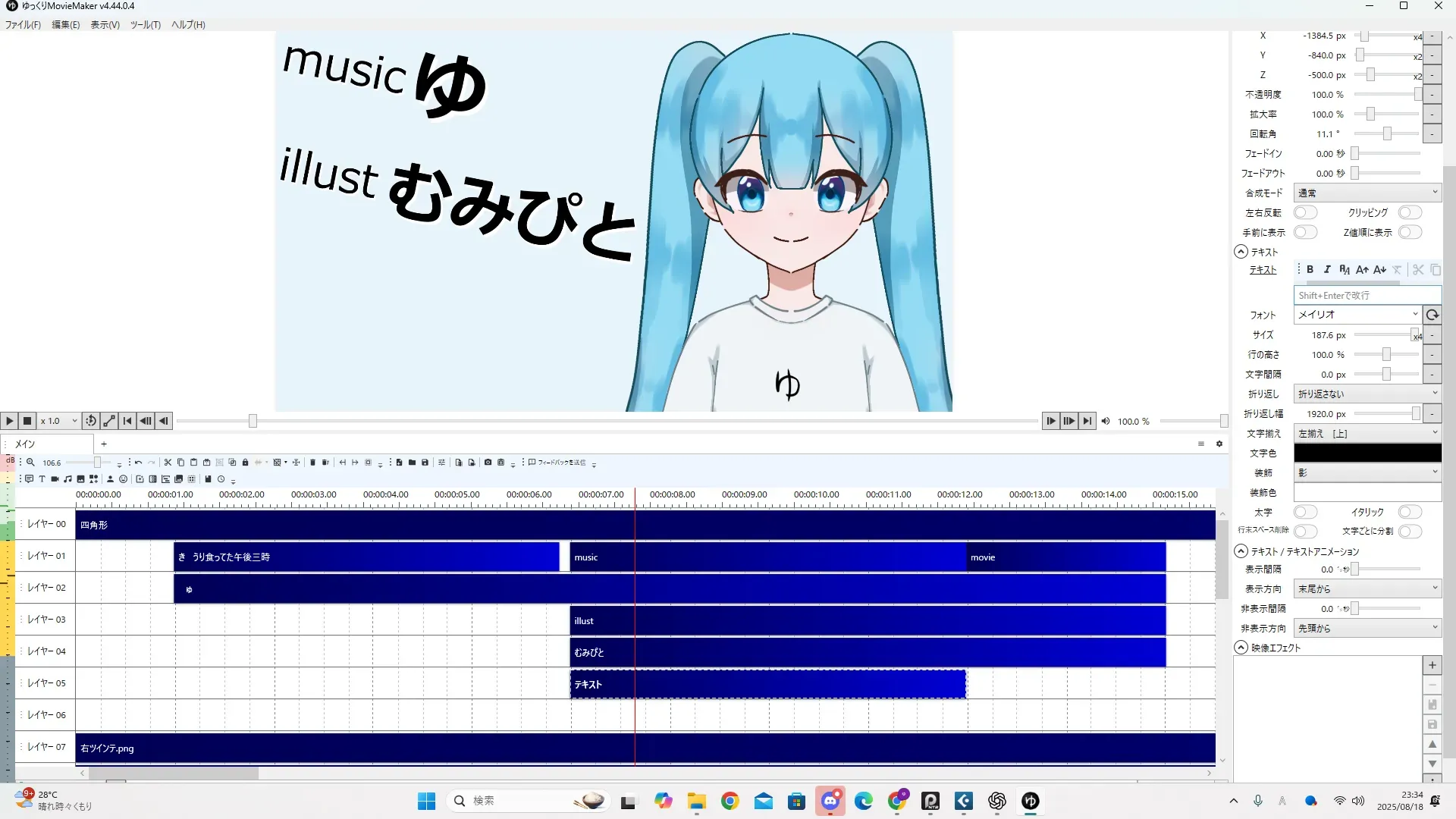The image size is (1456, 819).
Task: Collapse the 映像エフェクト section
Action: [1241, 648]
